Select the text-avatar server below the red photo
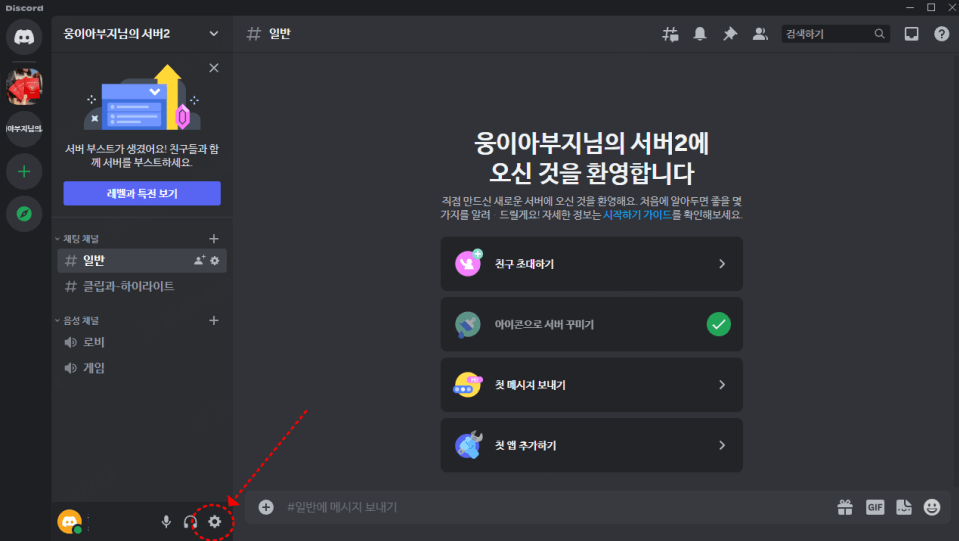959x541 pixels. (24, 128)
